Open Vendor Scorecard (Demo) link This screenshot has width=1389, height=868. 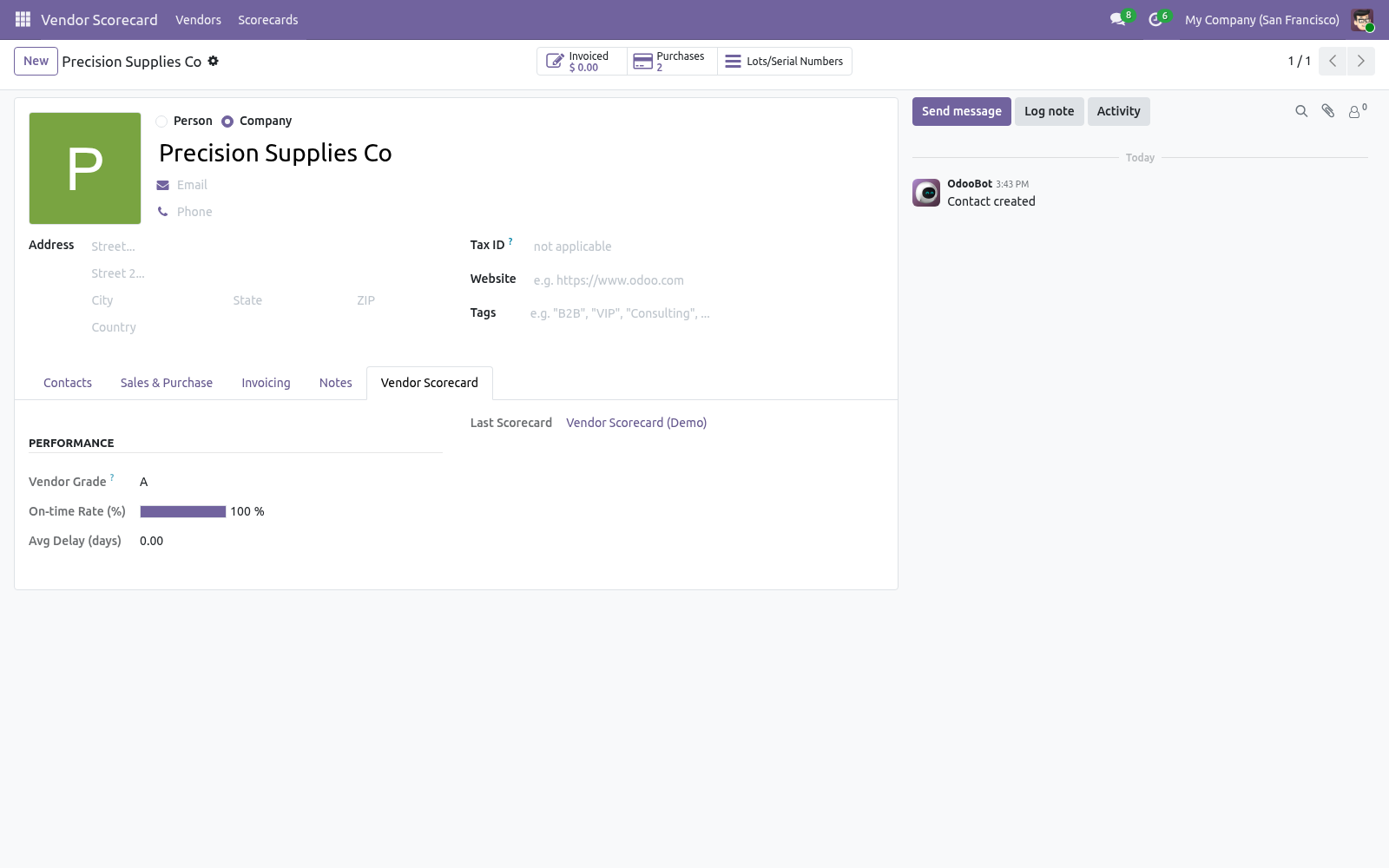pos(636,423)
